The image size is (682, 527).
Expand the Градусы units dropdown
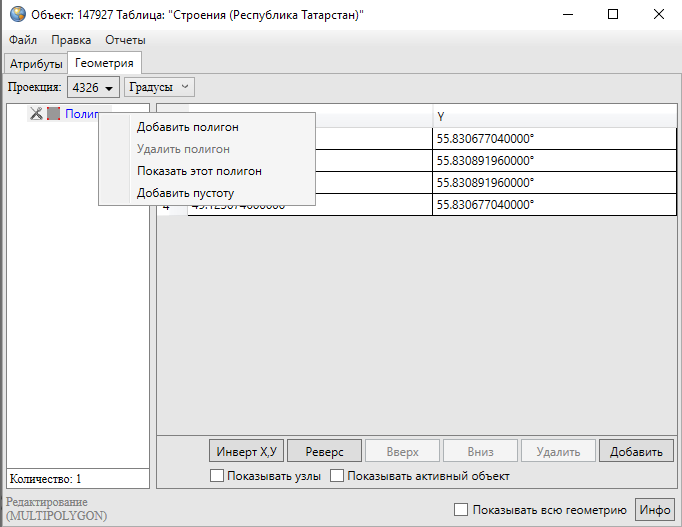(159, 88)
